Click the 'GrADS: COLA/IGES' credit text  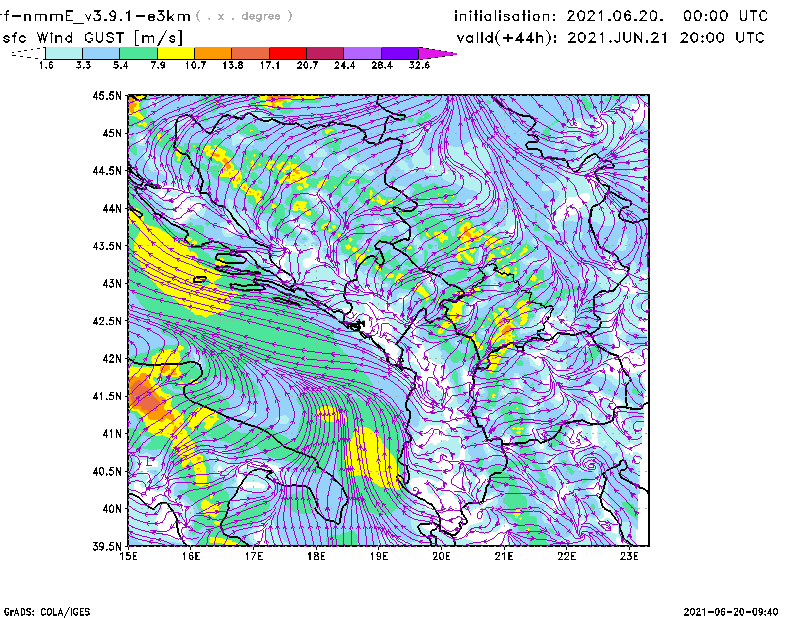point(47,612)
